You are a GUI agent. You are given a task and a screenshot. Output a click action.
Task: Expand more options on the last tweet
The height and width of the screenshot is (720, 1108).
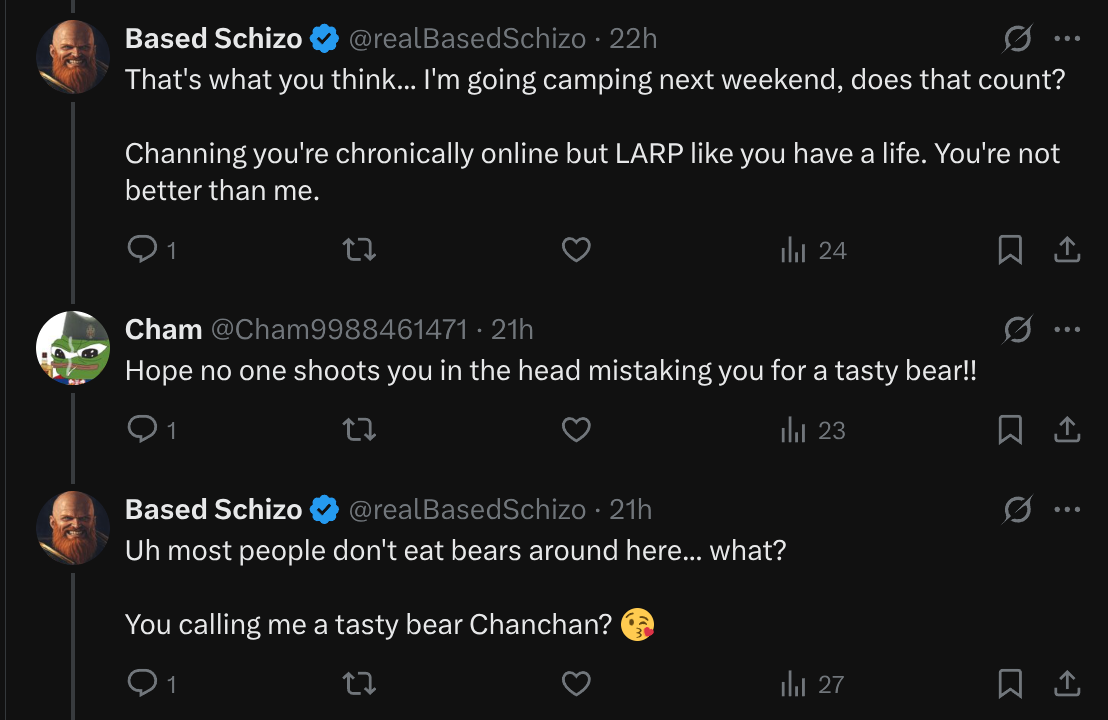click(x=1067, y=509)
